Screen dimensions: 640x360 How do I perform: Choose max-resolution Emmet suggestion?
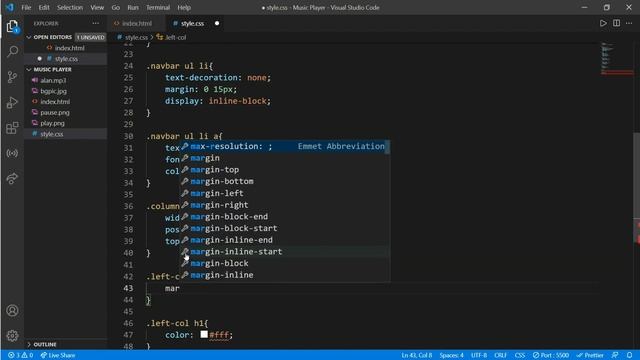(285, 146)
